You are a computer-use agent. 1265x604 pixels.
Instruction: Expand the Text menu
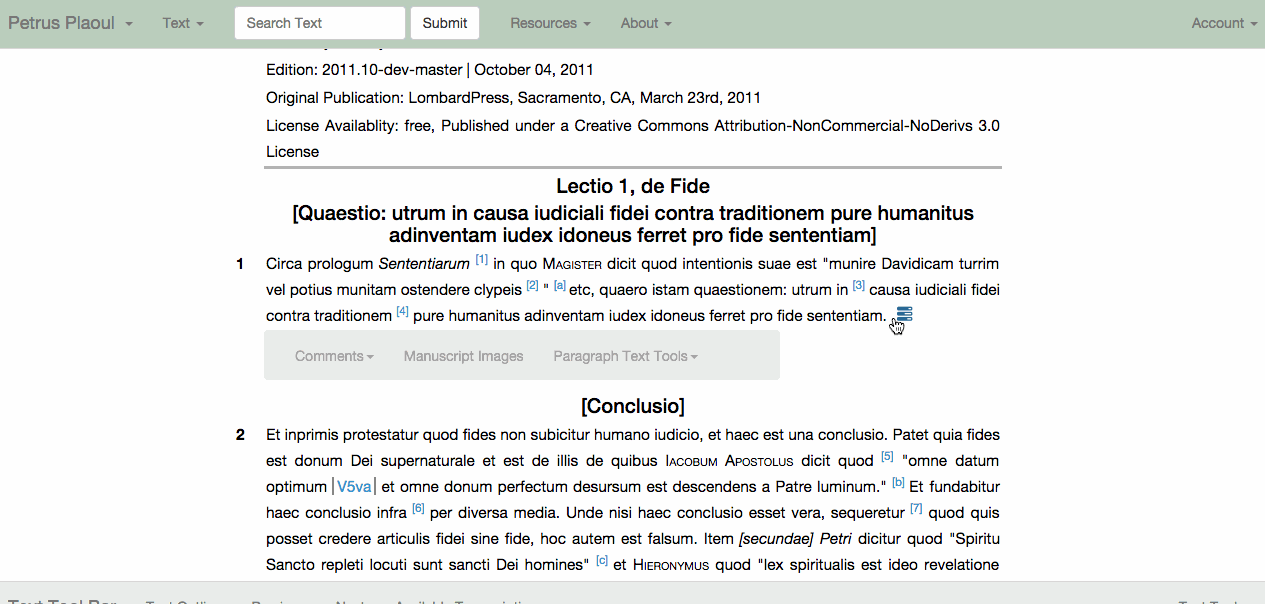(183, 23)
